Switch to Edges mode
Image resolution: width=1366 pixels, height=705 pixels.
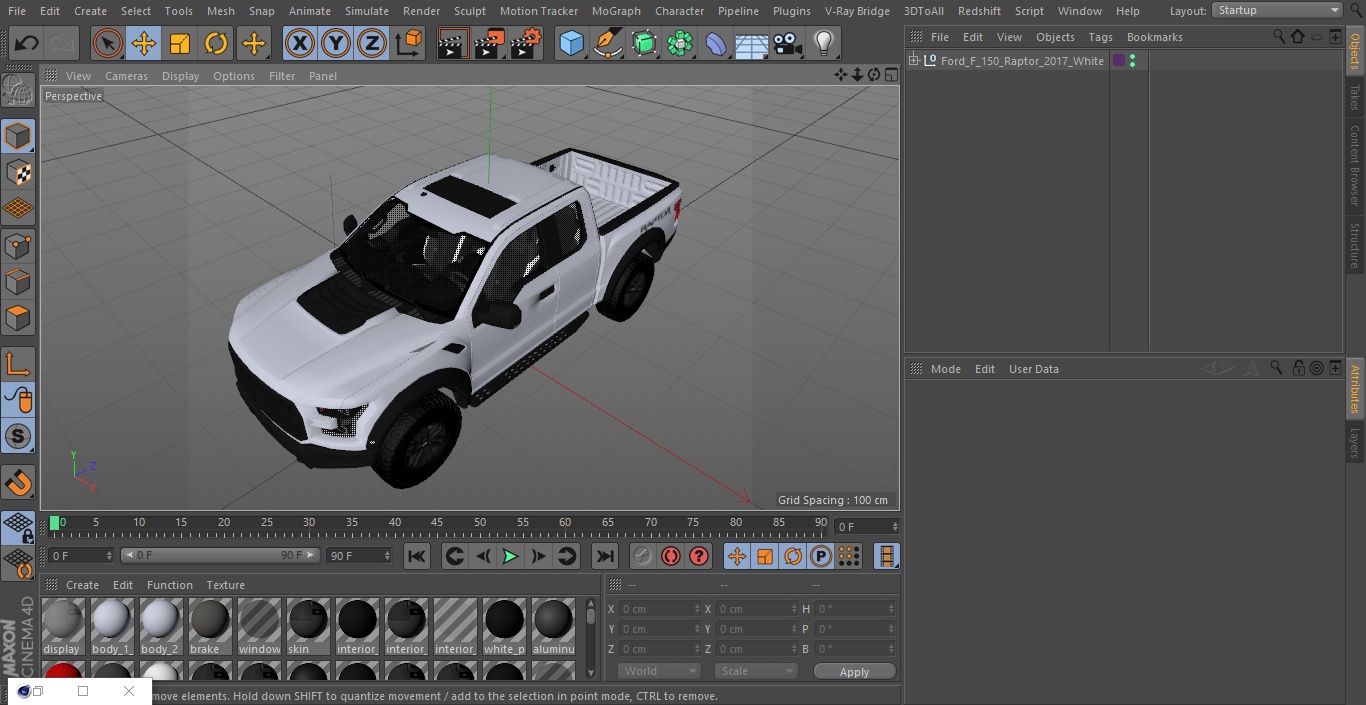[x=18, y=281]
